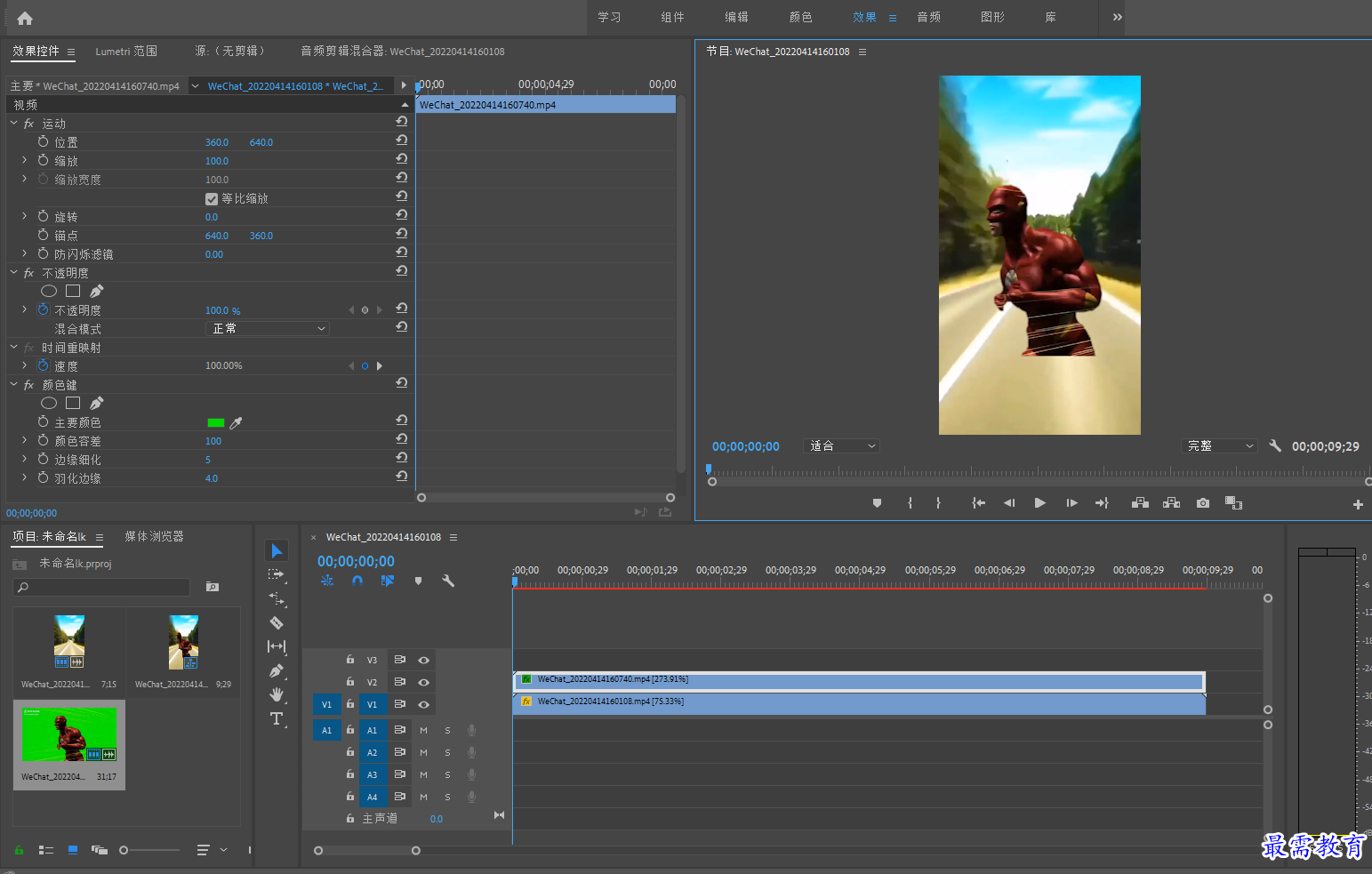Click Go to In point button
This screenshot has width=1372, height=874.
pyautogui.click(x=979, y=503)
